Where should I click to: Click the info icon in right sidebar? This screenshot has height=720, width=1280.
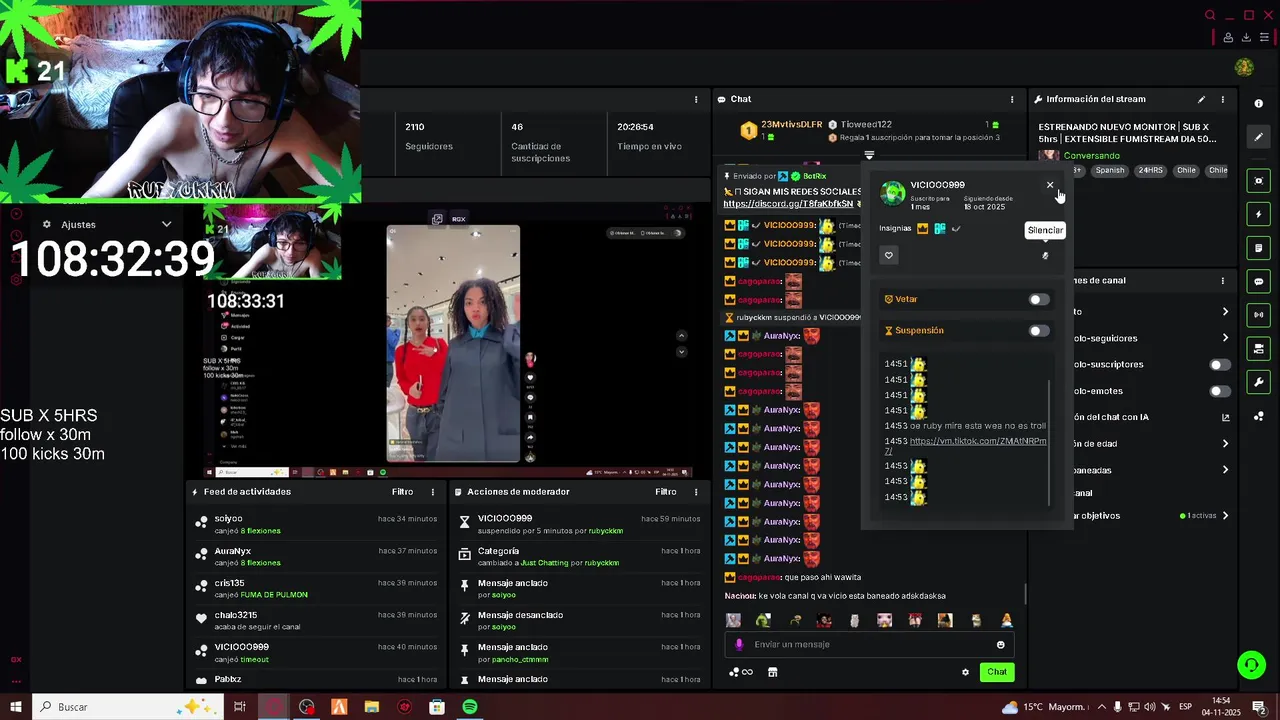(x=1259, y=103)
